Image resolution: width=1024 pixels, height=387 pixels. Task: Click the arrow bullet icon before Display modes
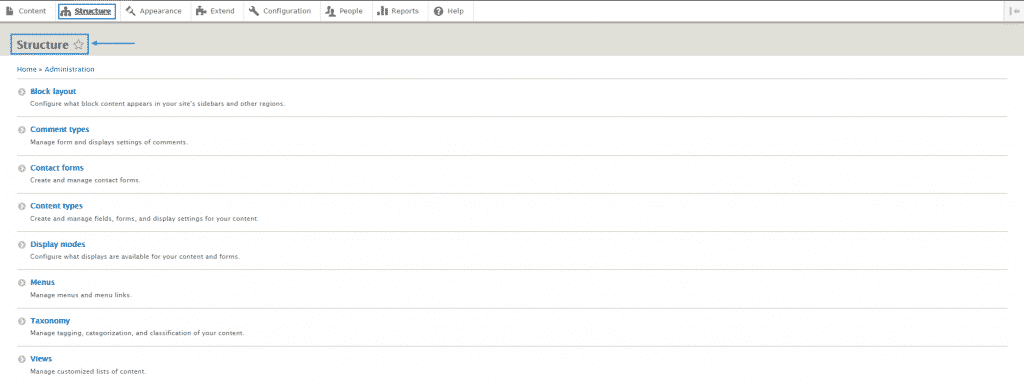coord(22,245)
